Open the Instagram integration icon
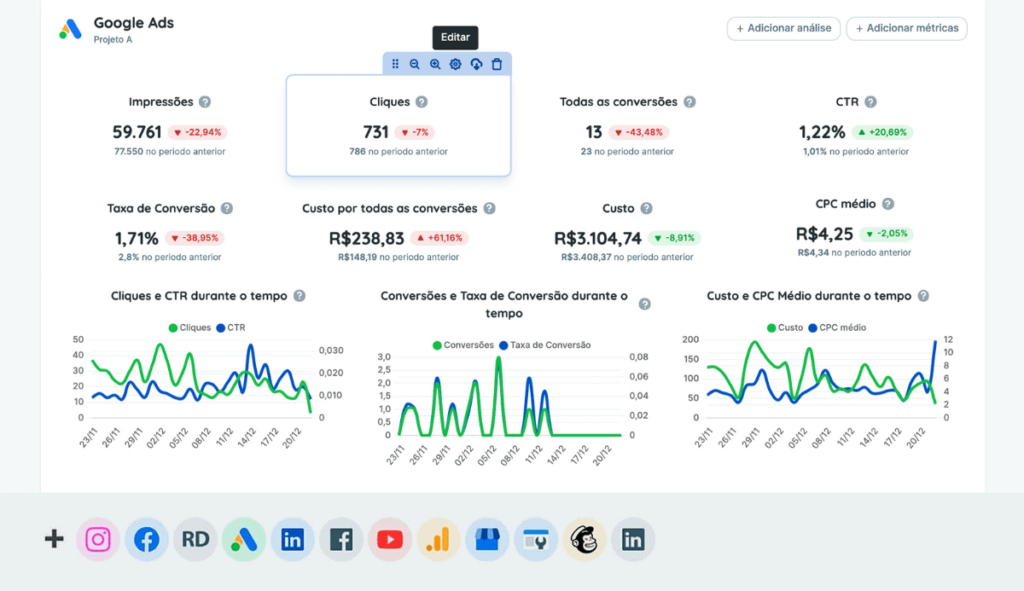This screenshot has height=591, width=1024. tap(98, 539)
